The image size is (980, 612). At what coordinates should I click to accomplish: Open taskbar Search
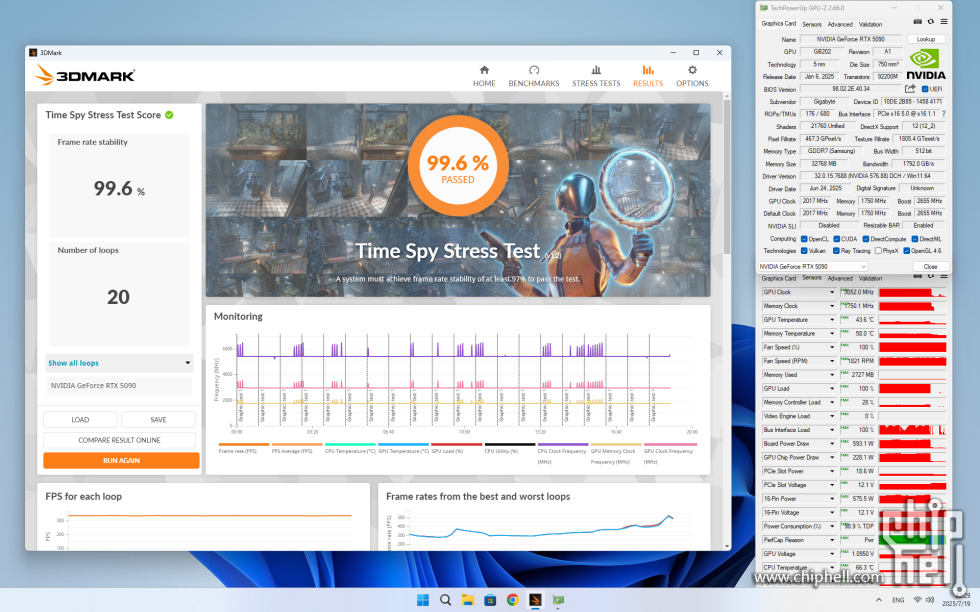click(445, 600)
